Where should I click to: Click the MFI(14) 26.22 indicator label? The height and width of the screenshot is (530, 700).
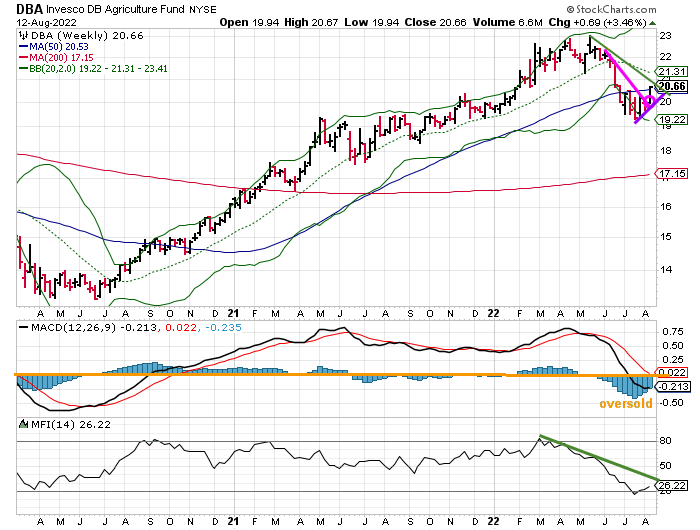point(71,425)
